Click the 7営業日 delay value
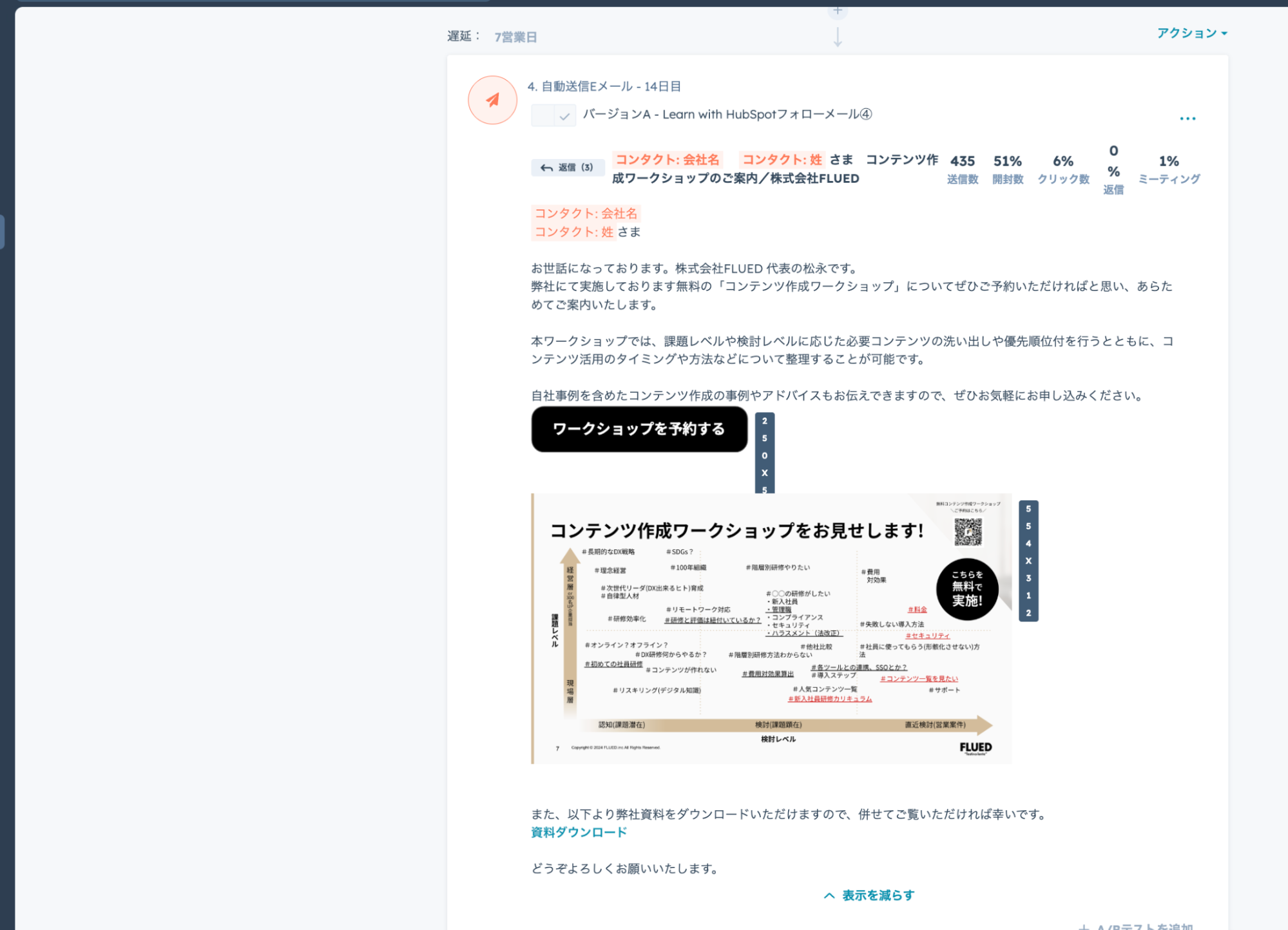Image resolution: width=1288 pixels, height=930 pixels. 515,37
